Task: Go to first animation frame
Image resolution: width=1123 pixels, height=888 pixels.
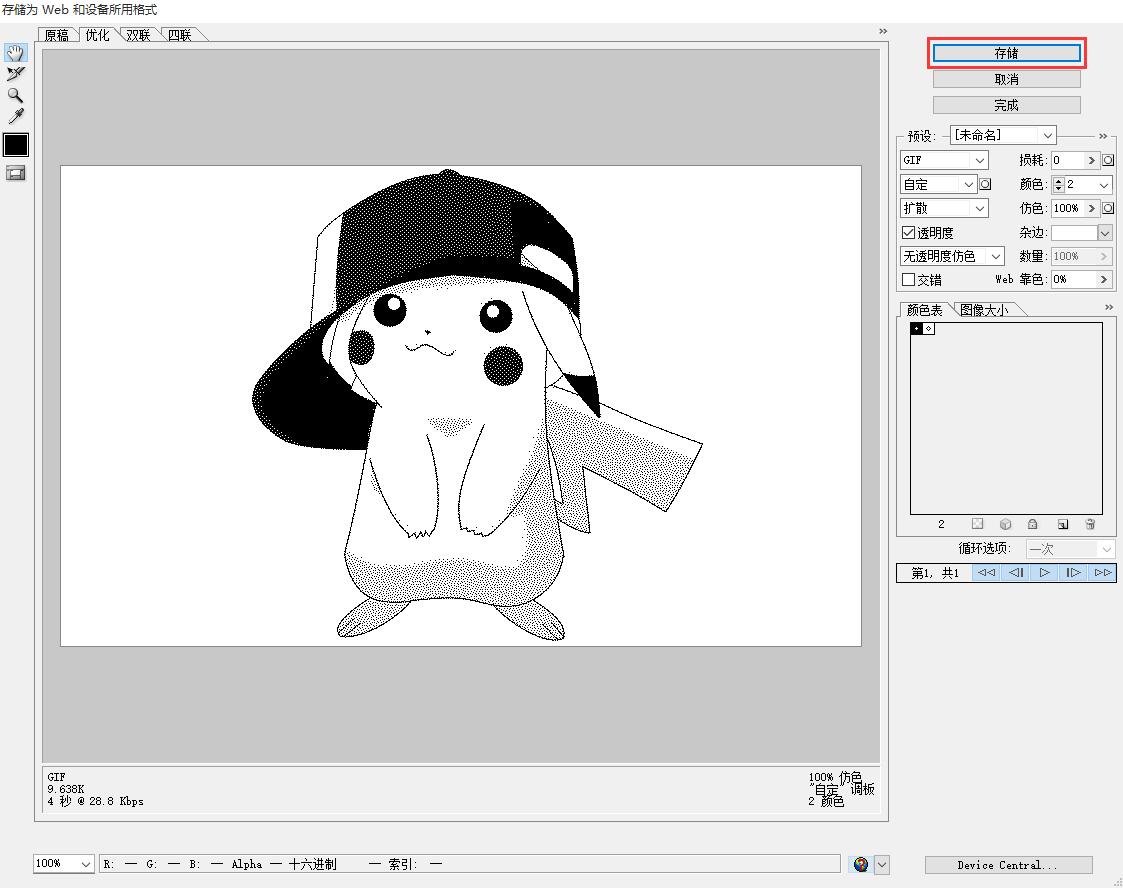Action: pos(986,572)
